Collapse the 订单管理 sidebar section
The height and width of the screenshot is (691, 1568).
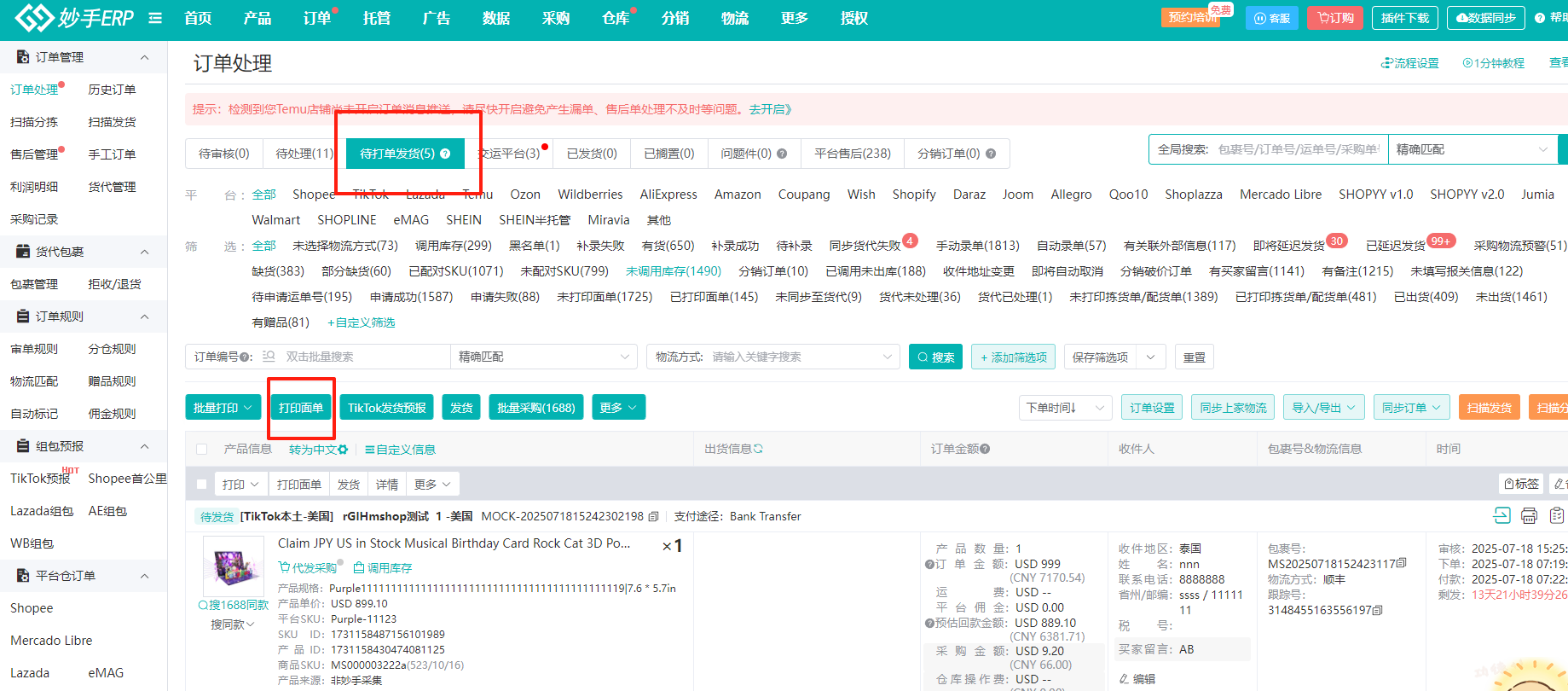[x=144, y=57]
